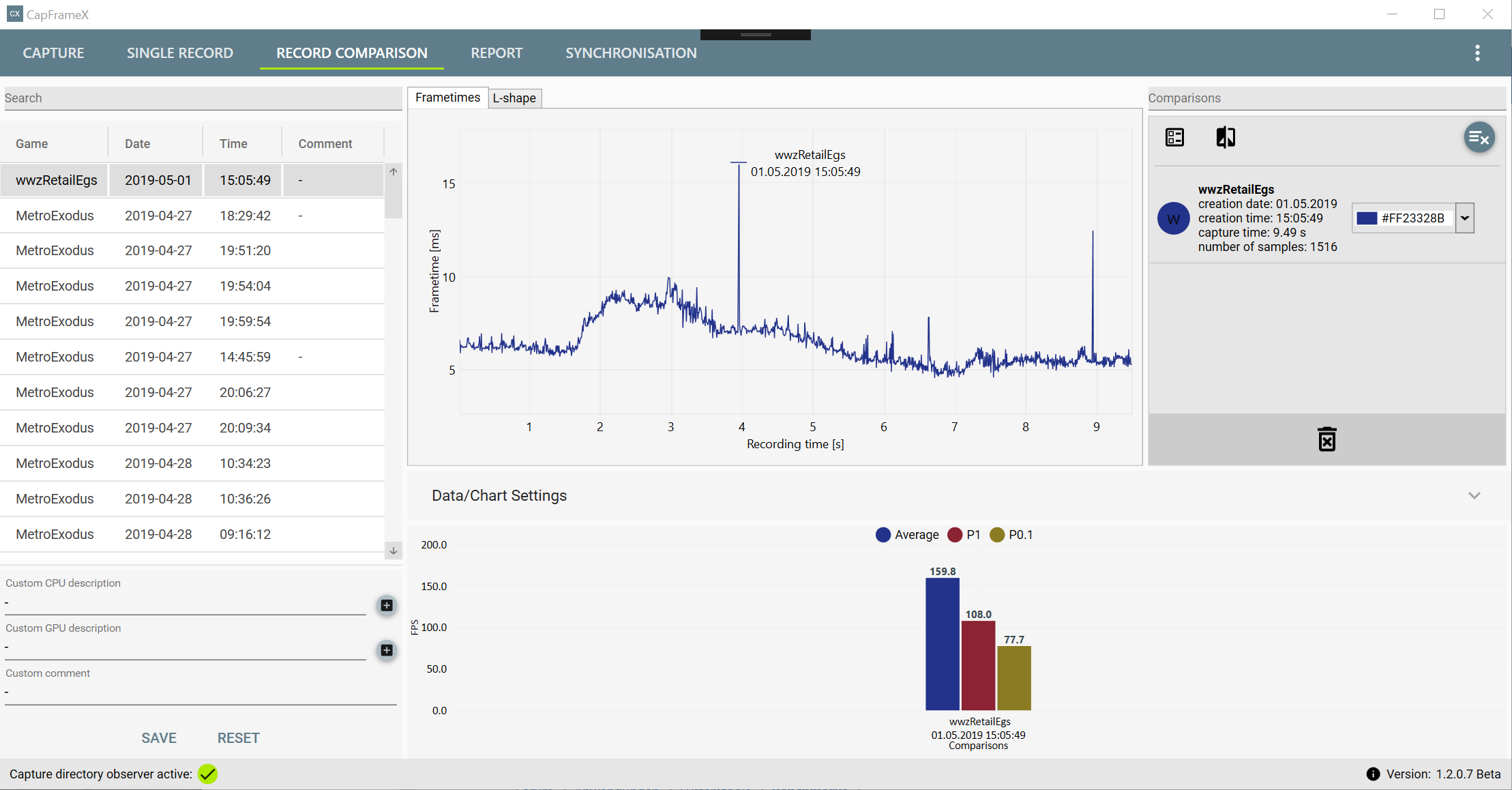Image resolution: width=1512 pixels, height=790 pixels.
Task: Click the compare/flip contrast icon
Action: 1226,138
